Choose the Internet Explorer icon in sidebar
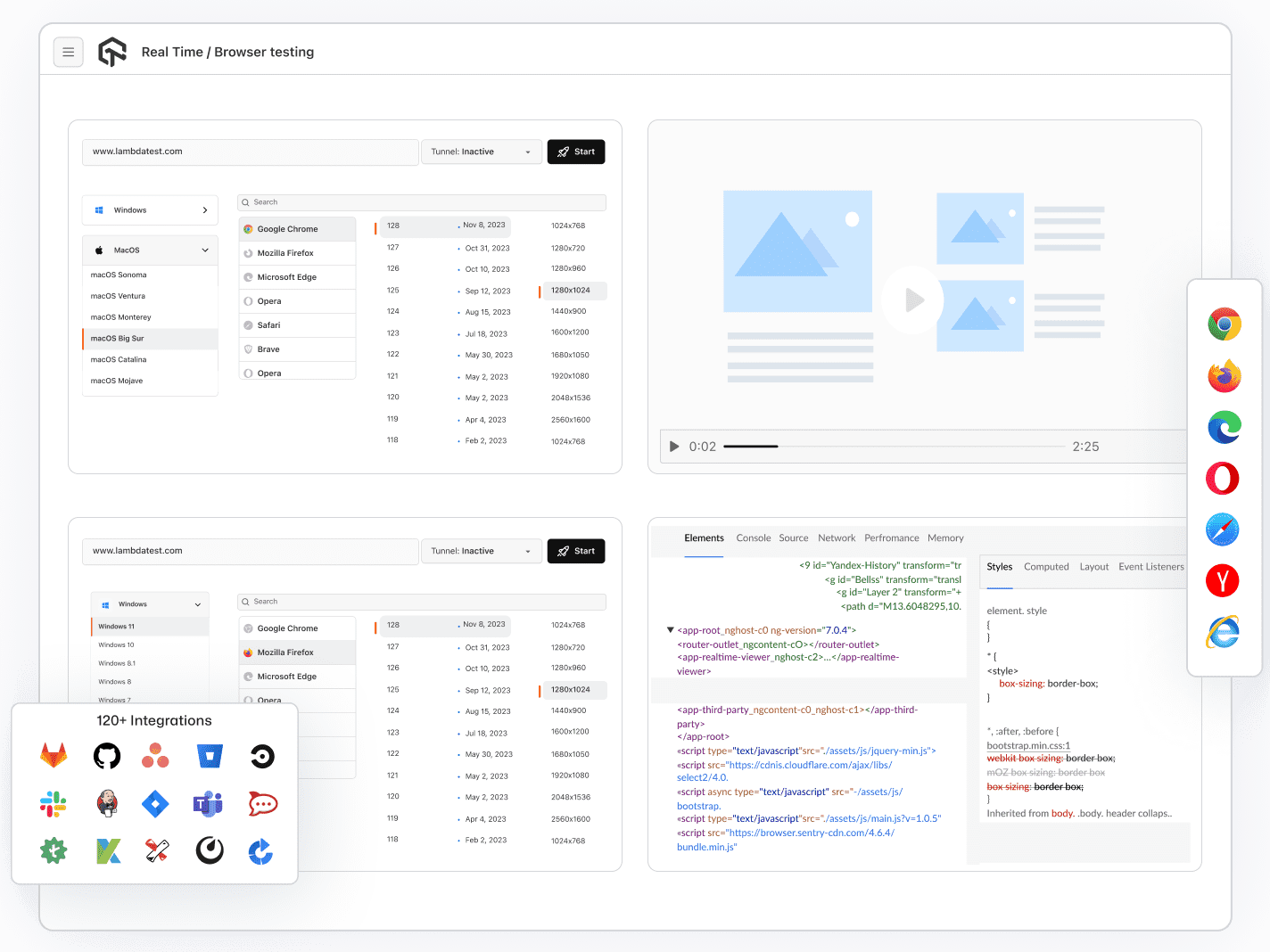 coord(1223,632)
